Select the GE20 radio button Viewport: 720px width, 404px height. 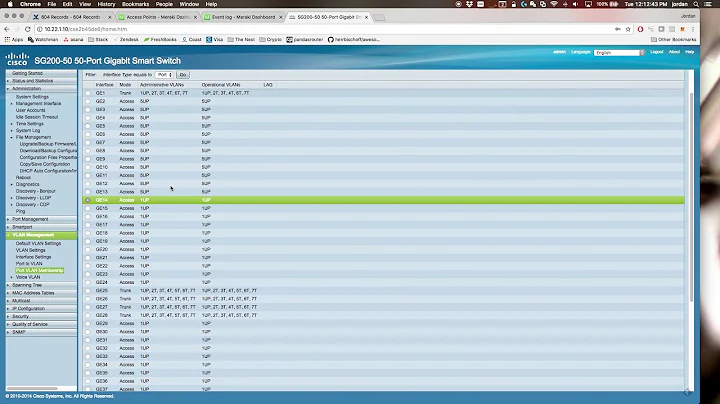[88, 250]
